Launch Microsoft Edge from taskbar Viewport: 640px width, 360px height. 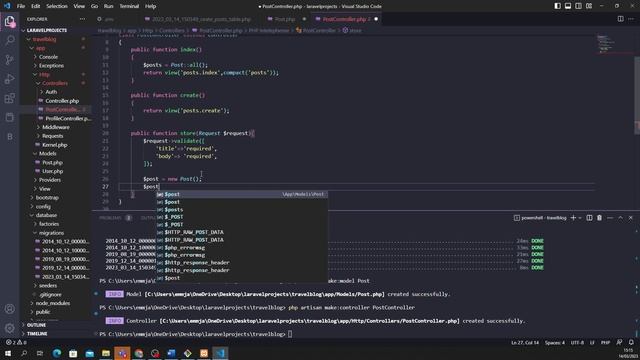point(57,353)
